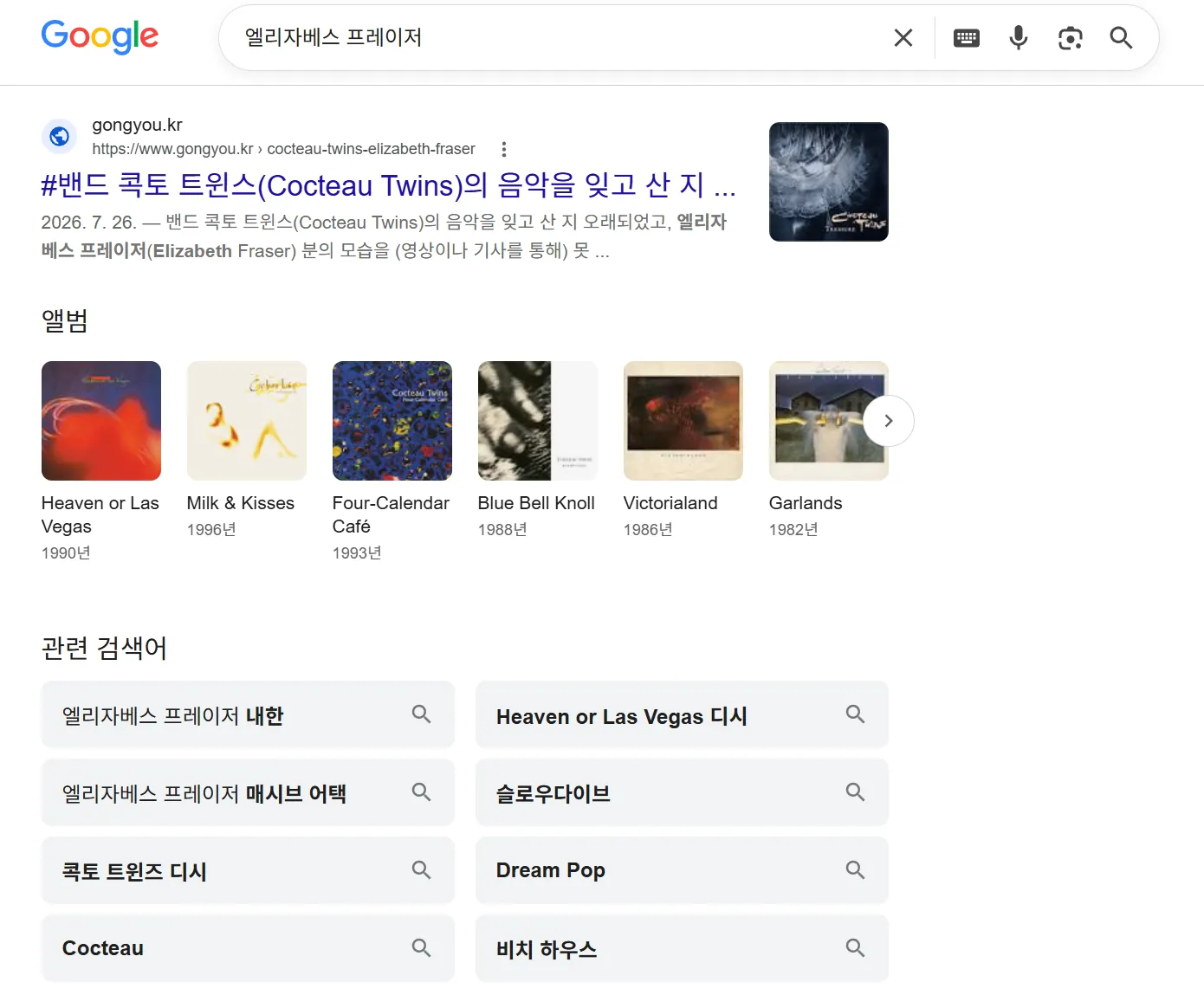The height and width of the screenshot is (995, 1204).
Task: Click the gongyou.kr URL breadcrumb
Action: pos(284,149)
